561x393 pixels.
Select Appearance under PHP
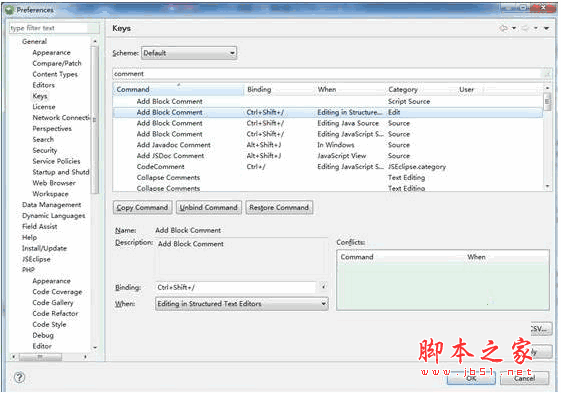(52, 281)
